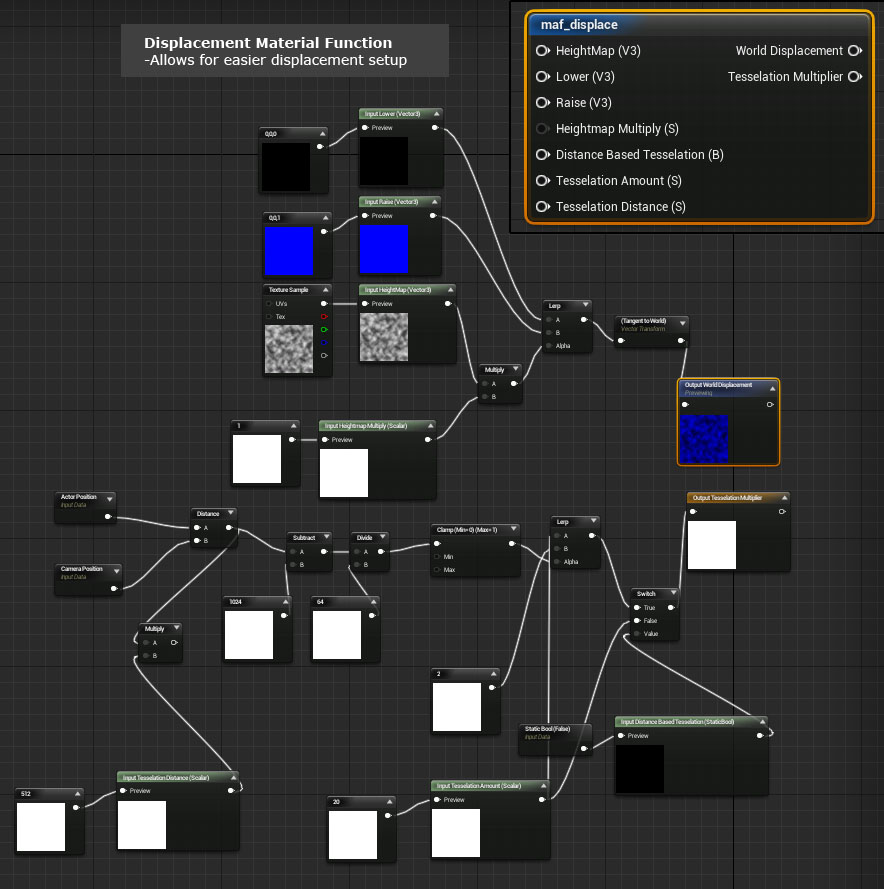Select the blue output pin on Texture Sample

(x=323, y=342)
